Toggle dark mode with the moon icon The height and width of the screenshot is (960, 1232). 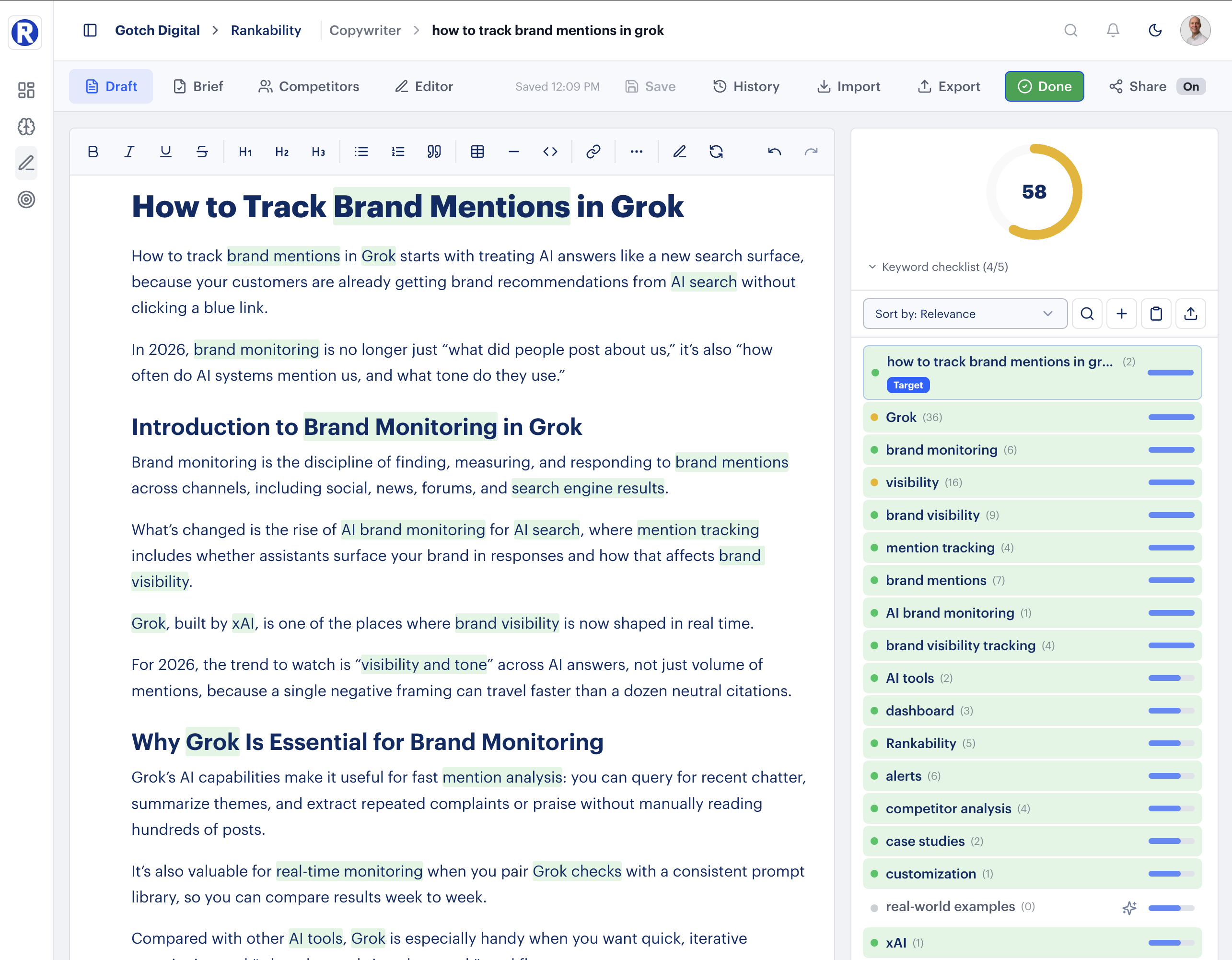[x=1155, y=31]
